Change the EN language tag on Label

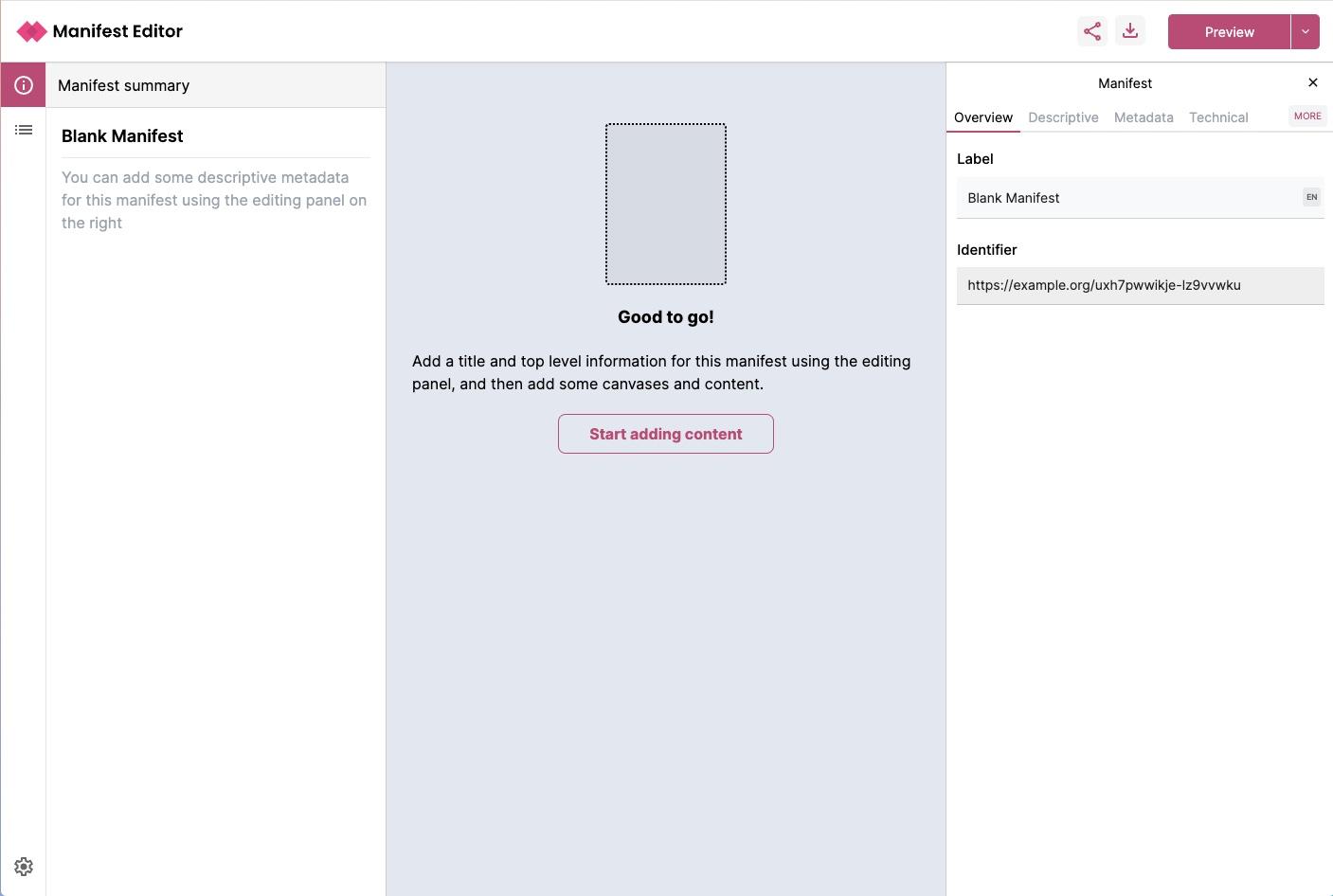click(x=1311, y=197)
